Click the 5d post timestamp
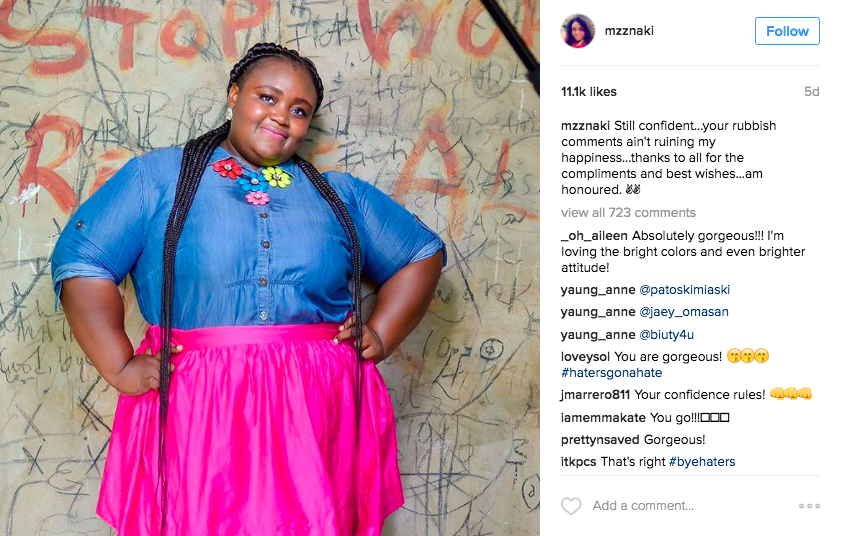The image size is (841, 536). click(x=812, y=92)
